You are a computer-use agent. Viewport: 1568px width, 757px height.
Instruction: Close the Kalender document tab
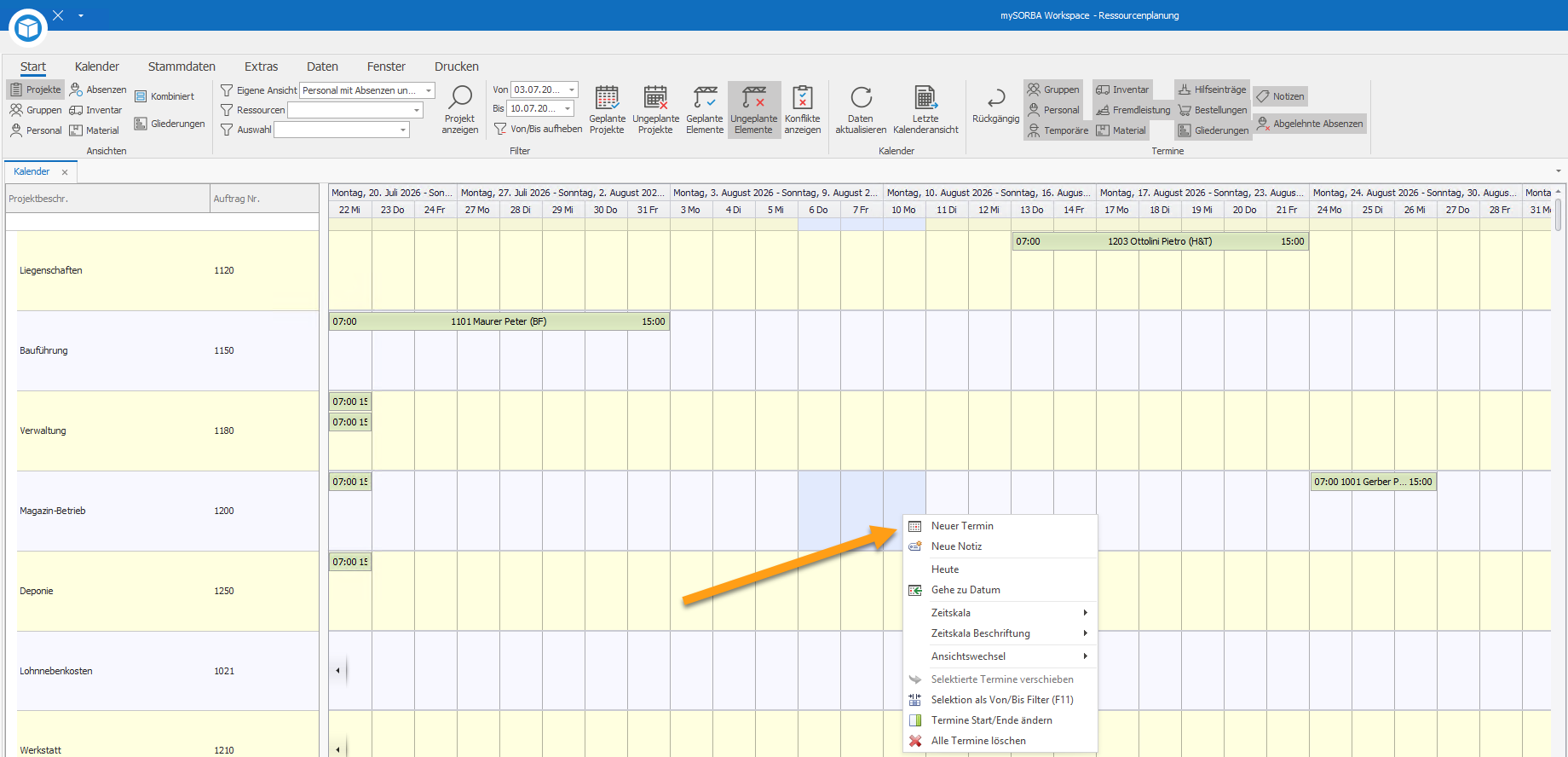click(65, 172)
